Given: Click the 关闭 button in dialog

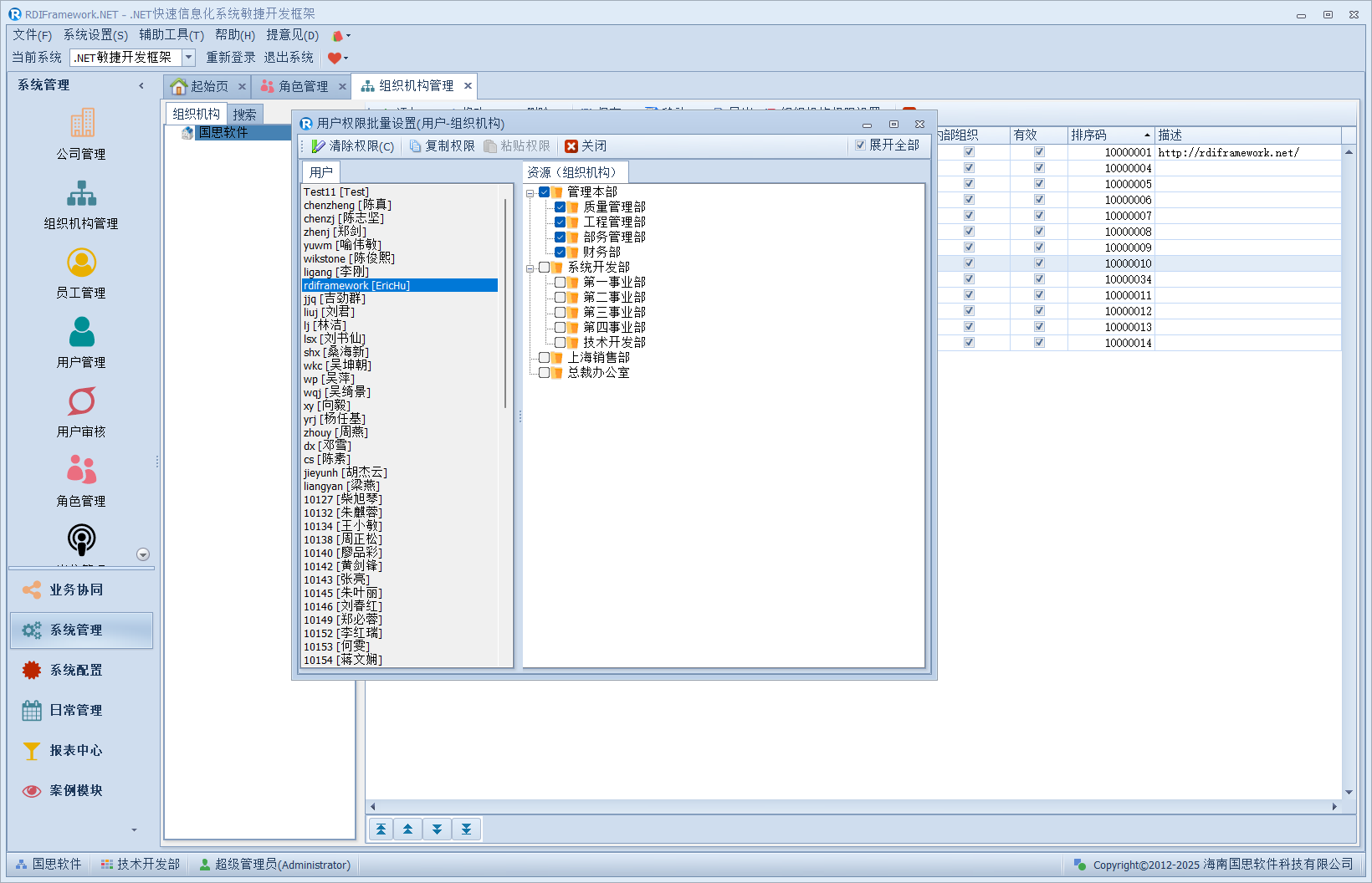Looking at the screenshot, I should click(x=586, y=146).
